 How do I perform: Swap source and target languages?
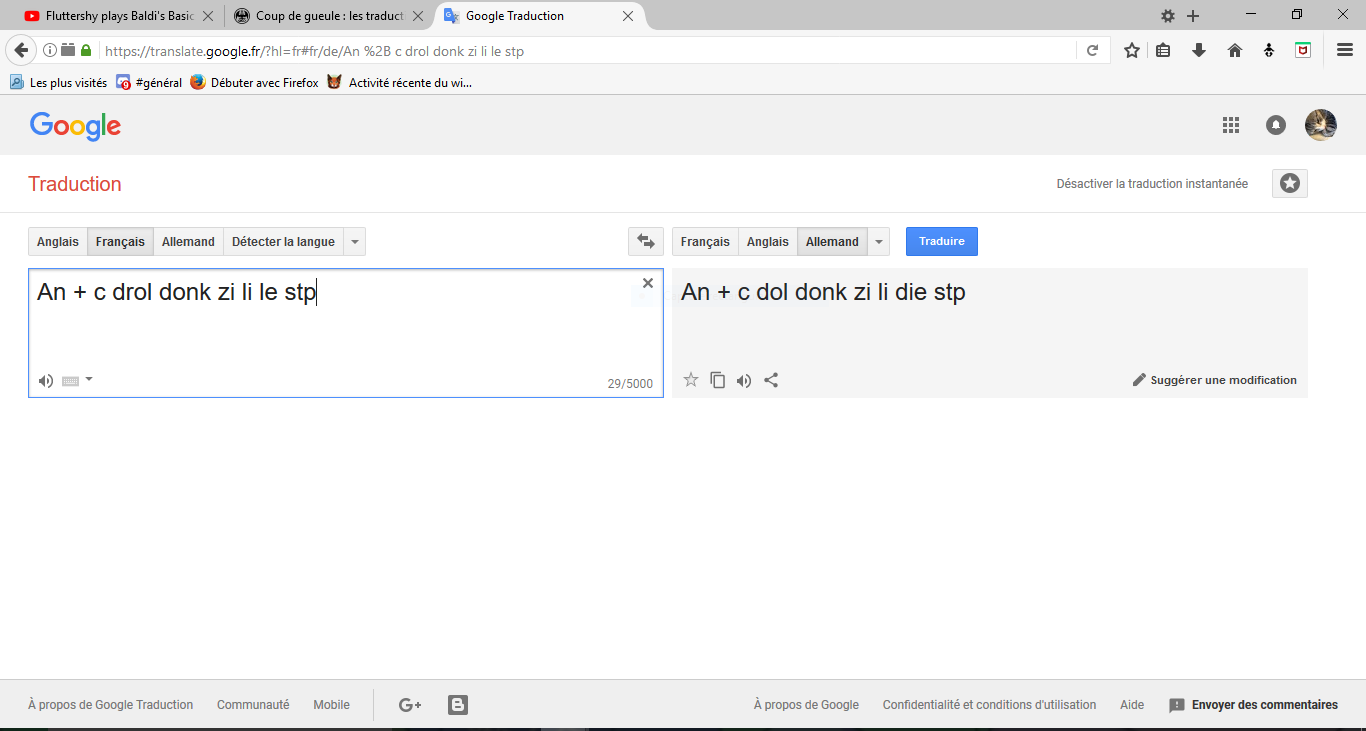(645, 242)
